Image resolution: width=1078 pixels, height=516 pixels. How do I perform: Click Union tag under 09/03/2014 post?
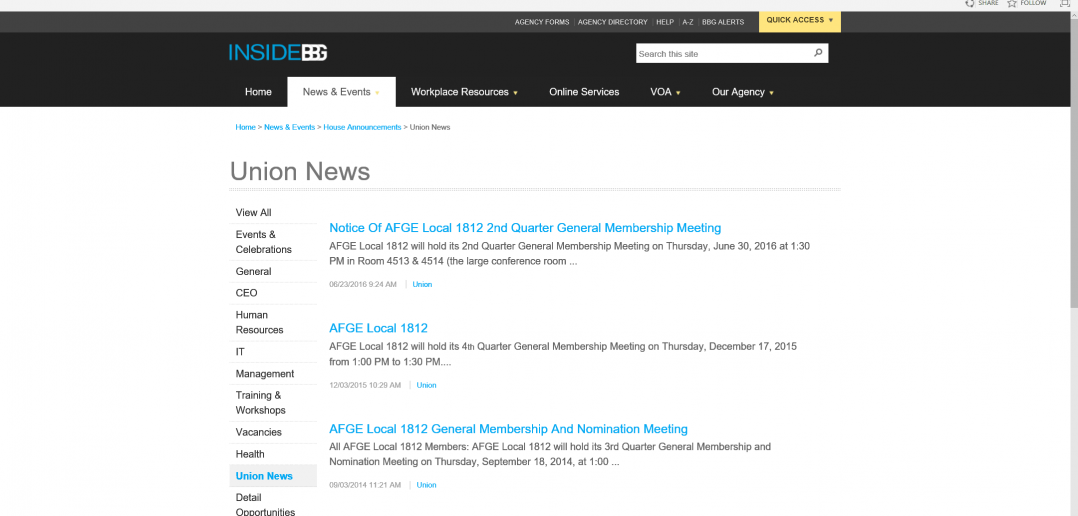point(426,485)
